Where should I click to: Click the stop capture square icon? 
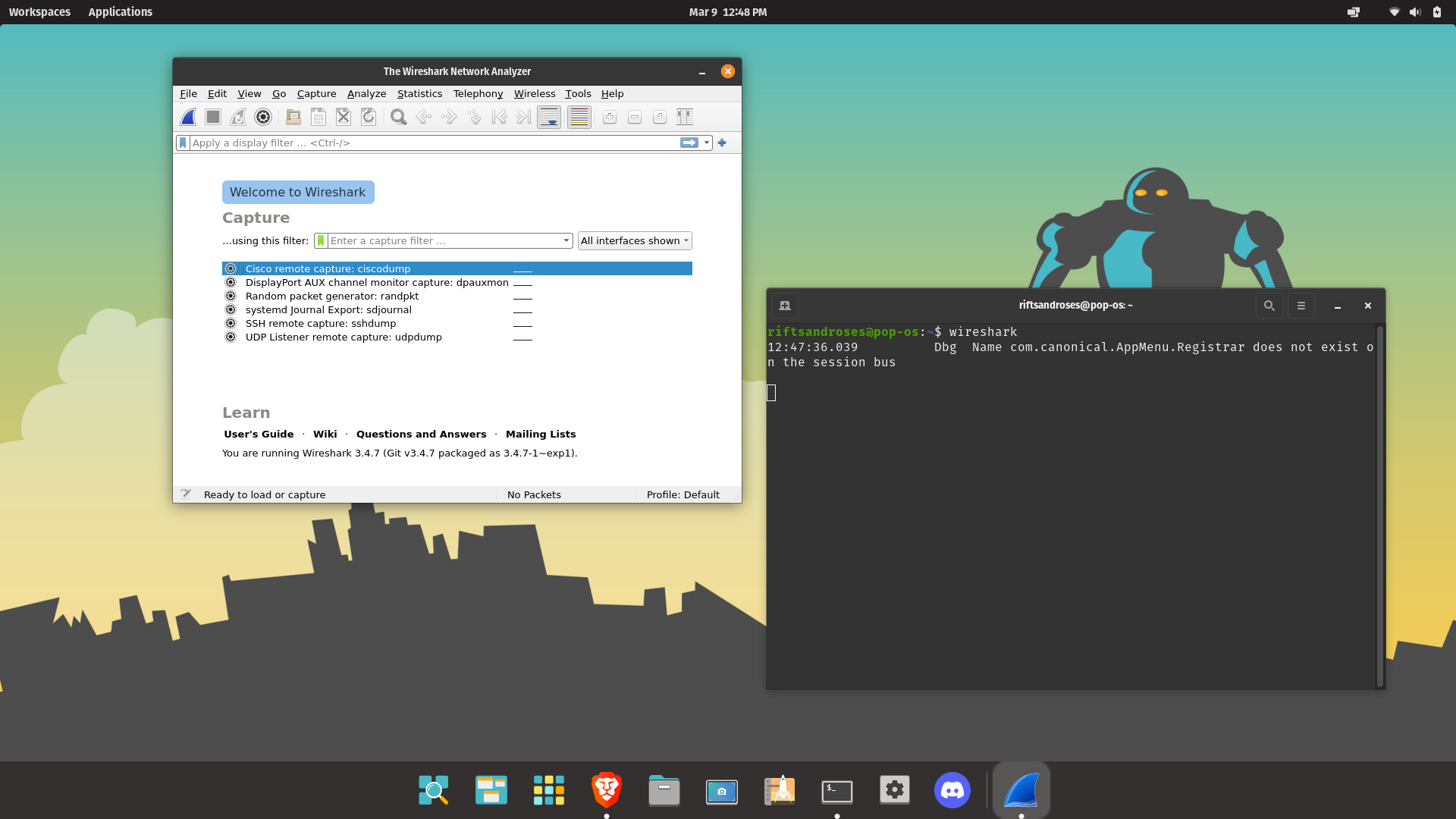click(x=213, y=117)
